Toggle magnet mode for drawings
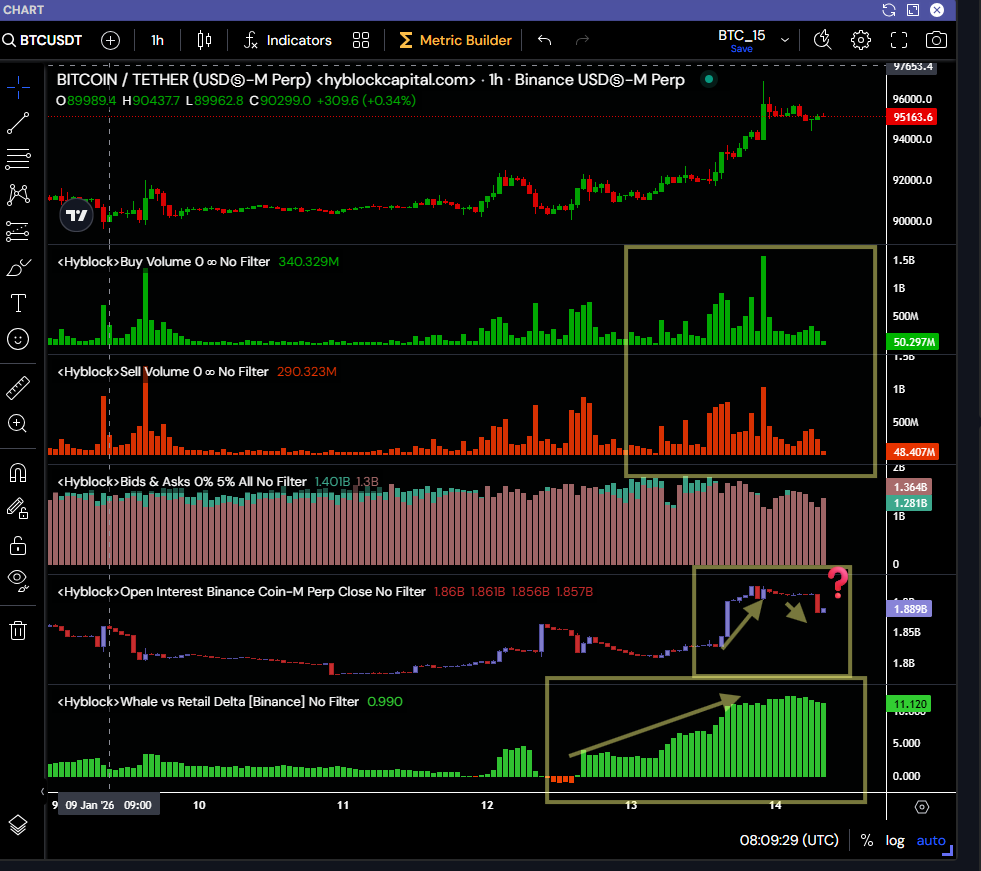This screenshot has height=871, width=981. tap(18, 472)
